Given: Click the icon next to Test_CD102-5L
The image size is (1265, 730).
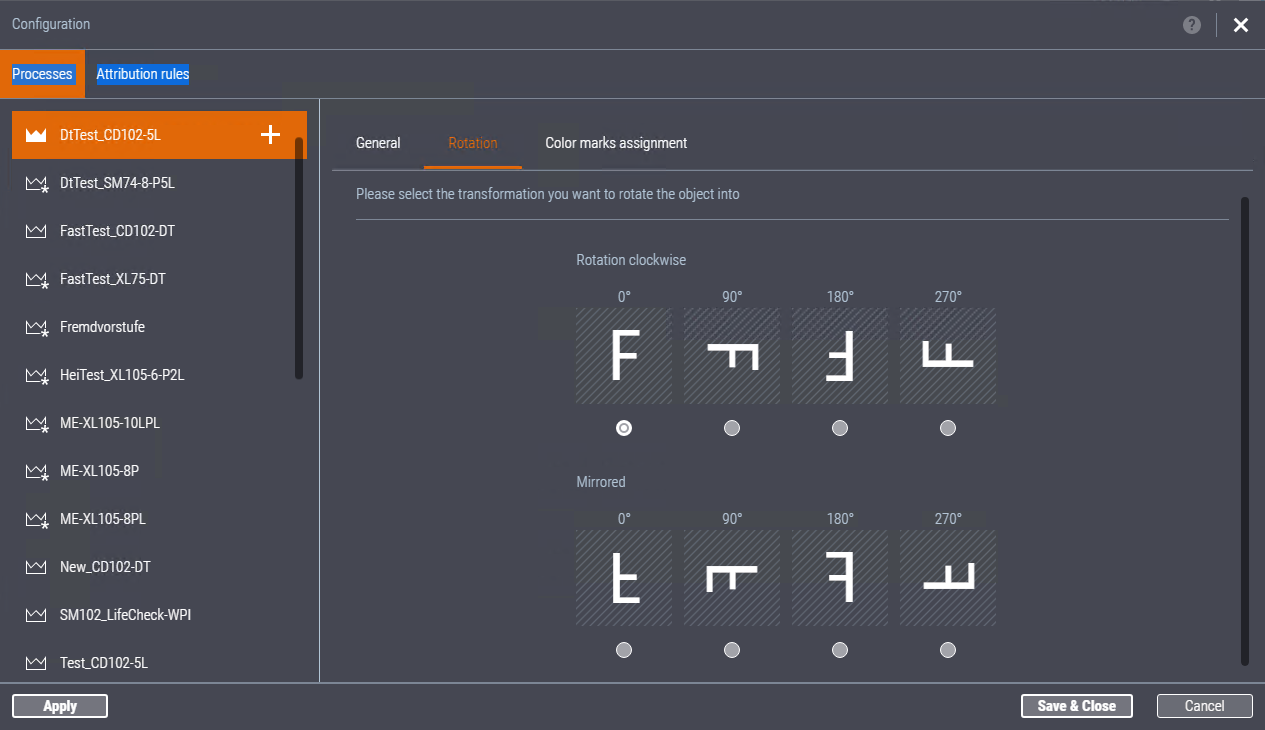Looking at the screenshot, I should 35,662.
